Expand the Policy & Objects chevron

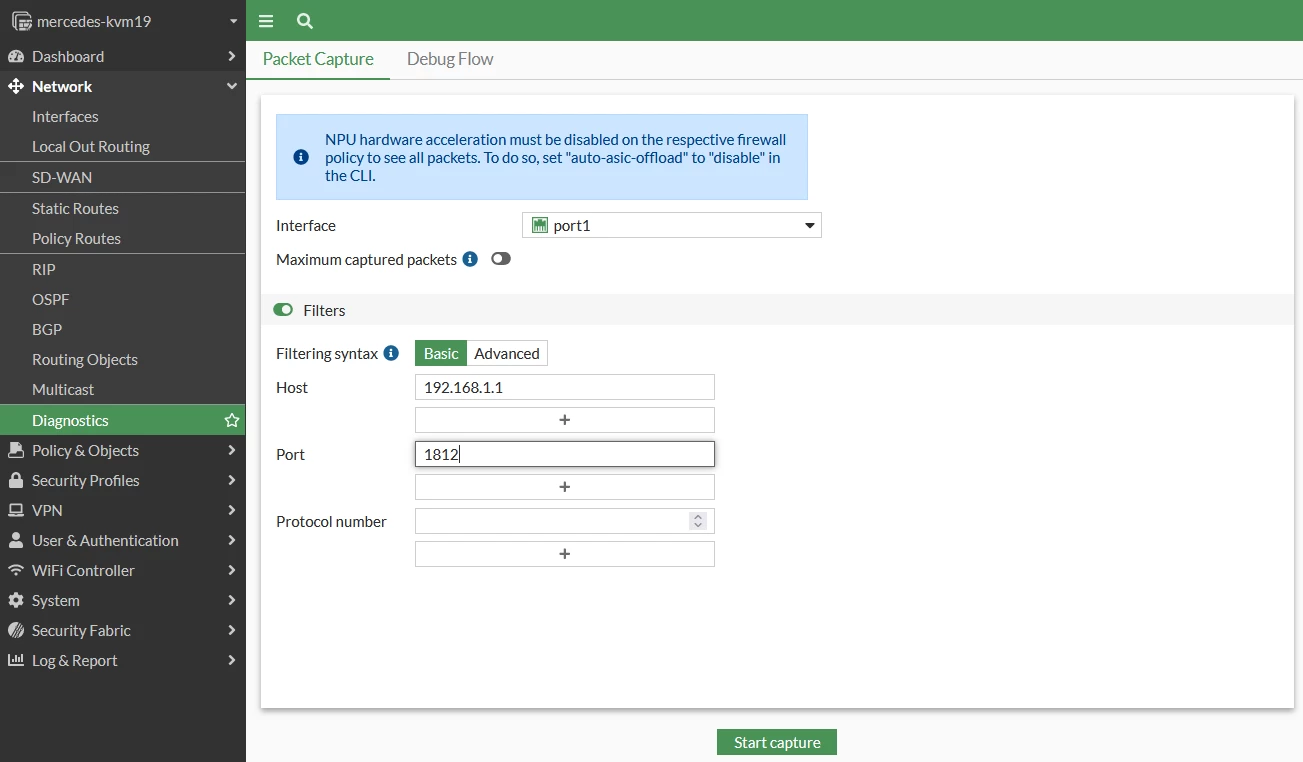click(x=232, y=450)
